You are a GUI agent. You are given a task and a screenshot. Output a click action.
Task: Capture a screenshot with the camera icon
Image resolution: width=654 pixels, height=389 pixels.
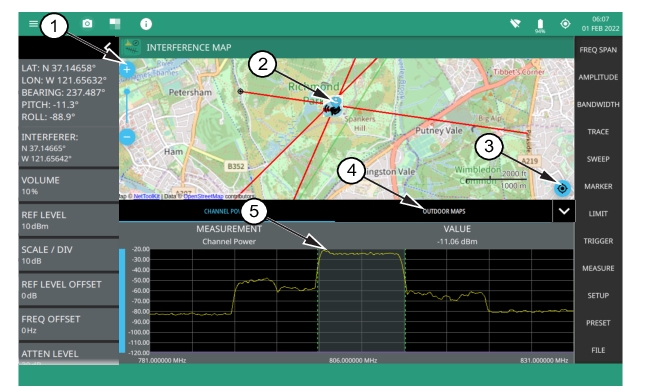87,24
